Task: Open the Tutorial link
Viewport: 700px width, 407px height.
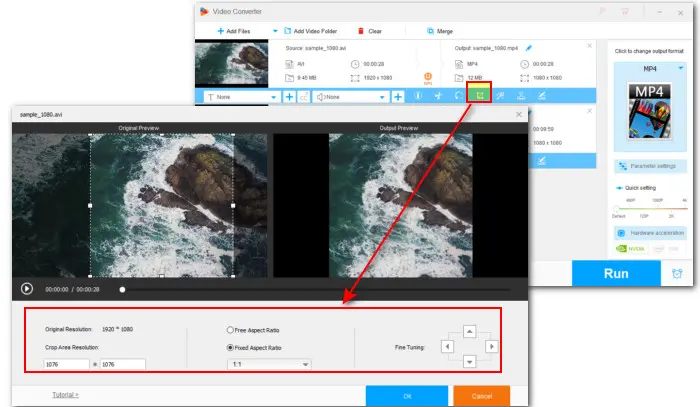Action: pos(65,395)
